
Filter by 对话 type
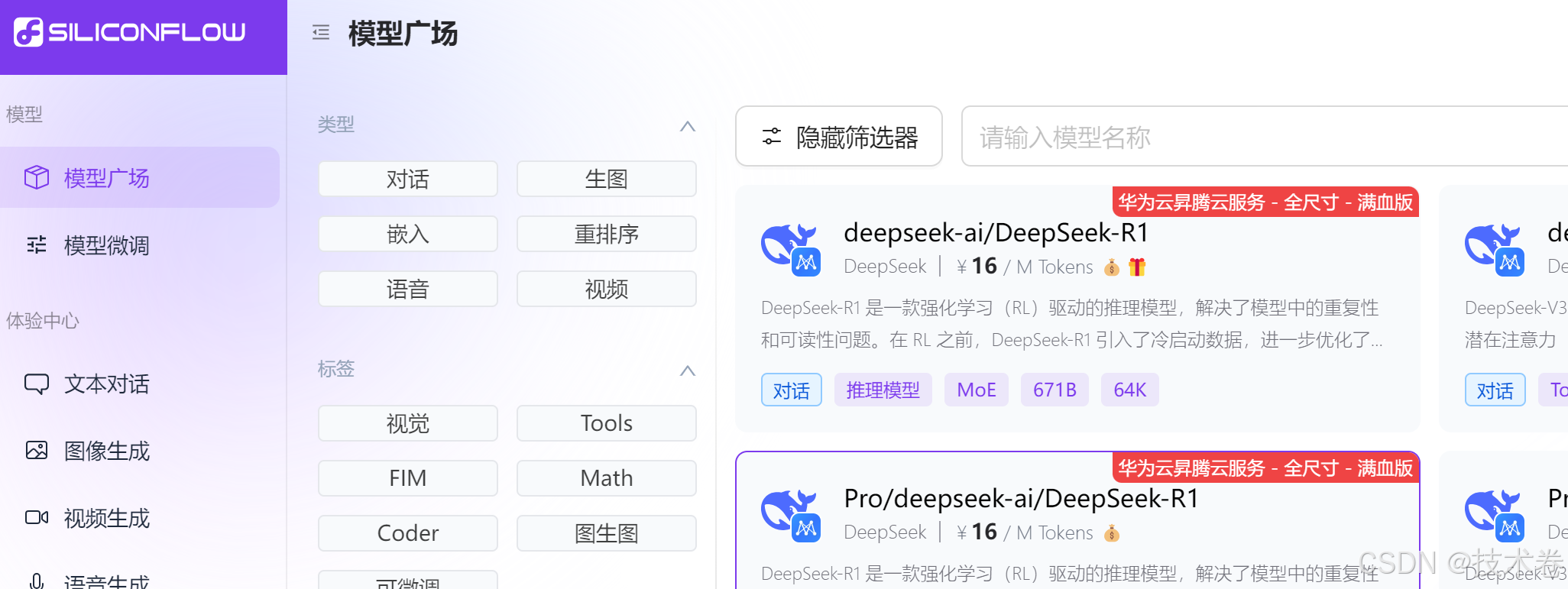pos(408,179)
